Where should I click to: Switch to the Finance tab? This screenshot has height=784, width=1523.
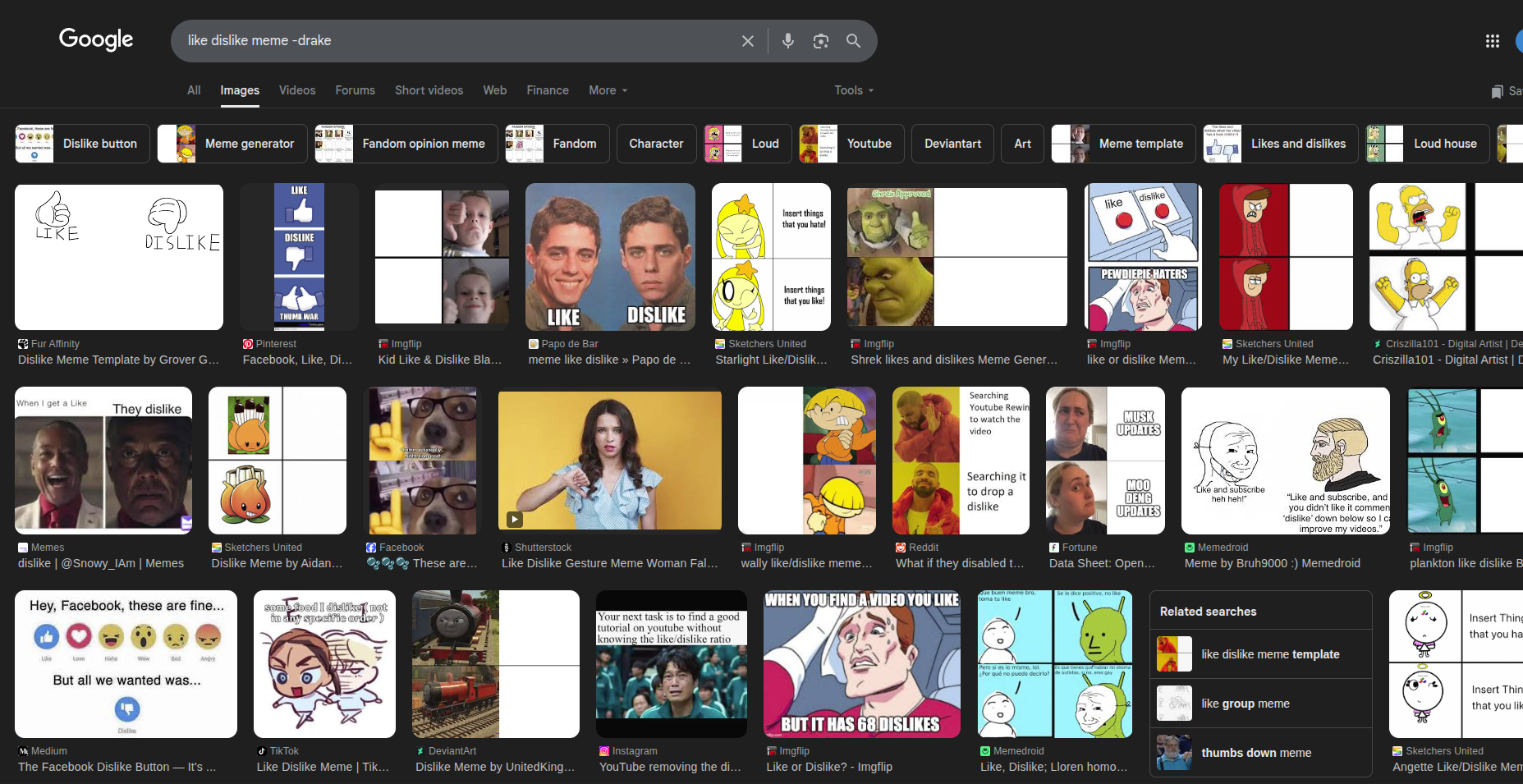pos(548,90)
